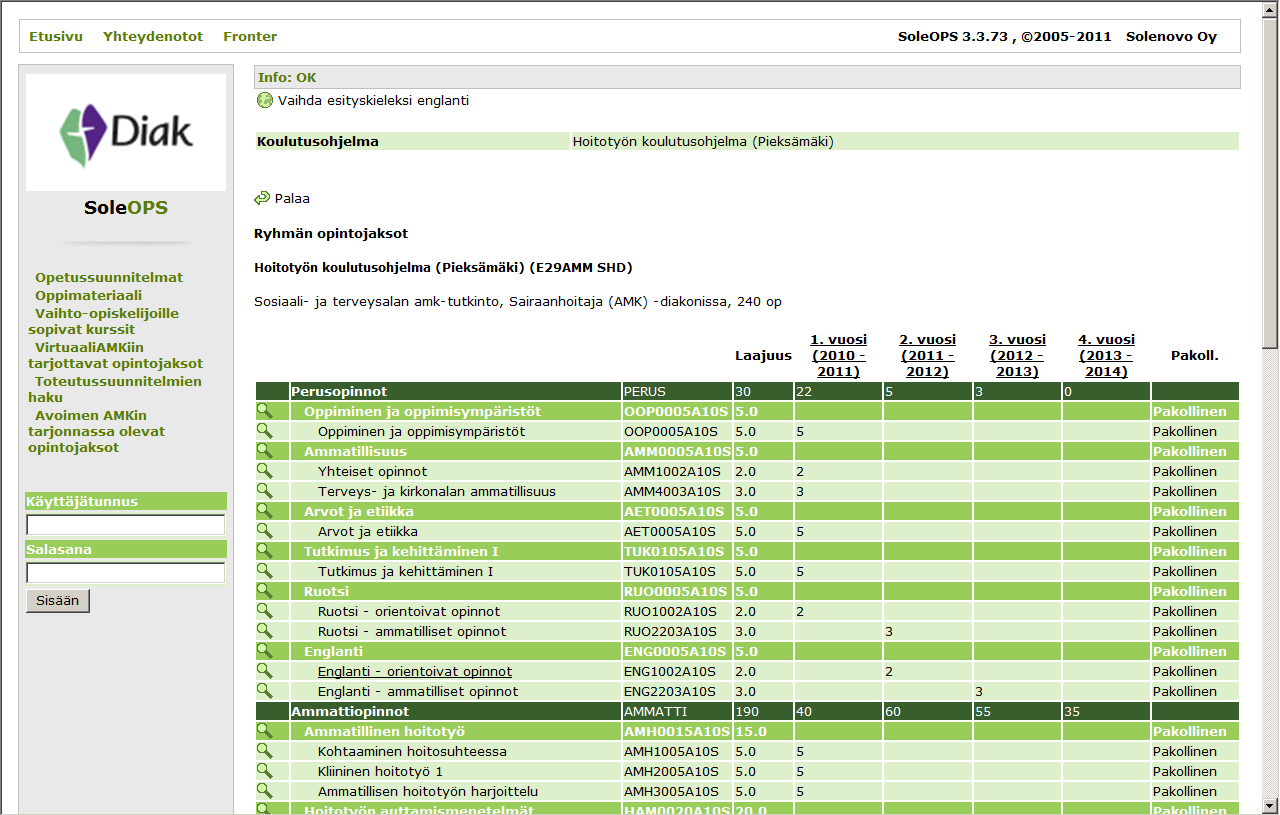Click Perusopinnot section title
Viewport: 1280px width, 815px height.
[x=339, y=391]
